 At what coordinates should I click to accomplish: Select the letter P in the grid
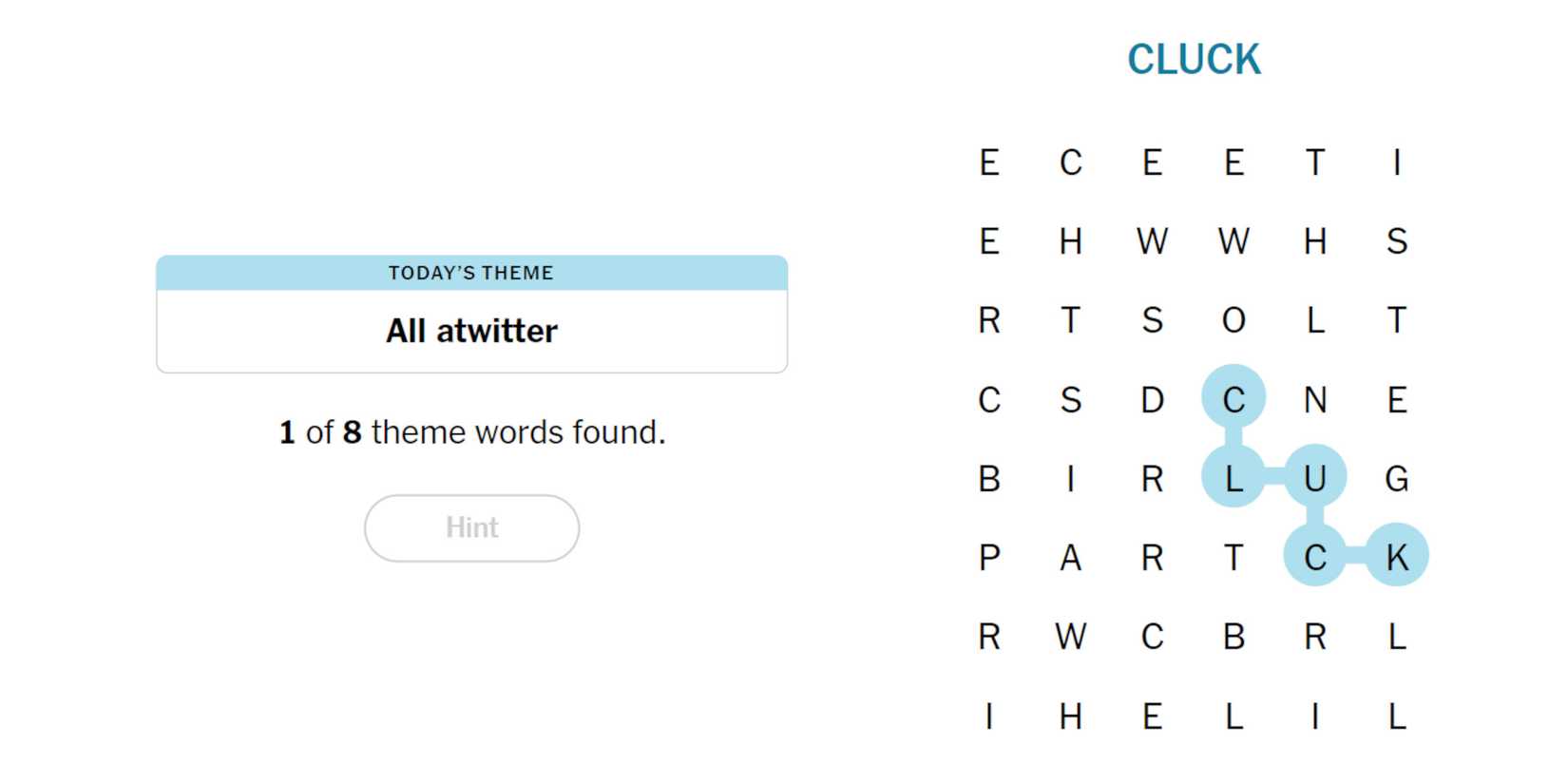pos(990,558)
